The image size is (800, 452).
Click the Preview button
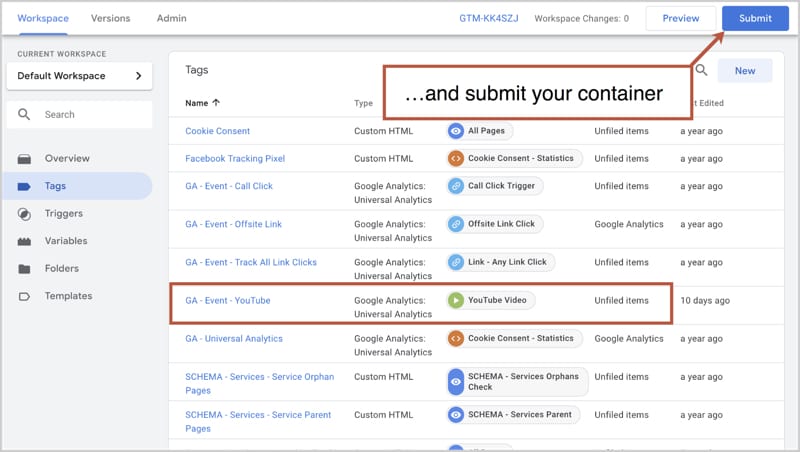(681, 18)
